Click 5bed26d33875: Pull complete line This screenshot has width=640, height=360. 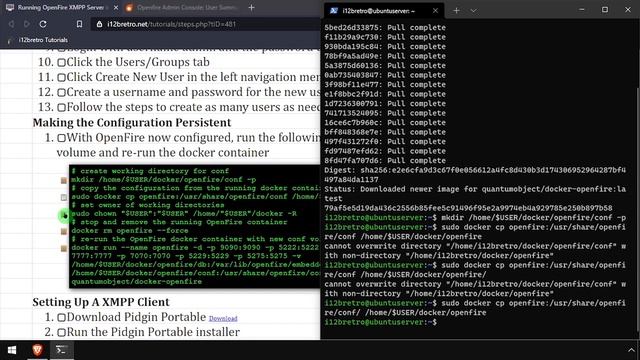[385, 27]
